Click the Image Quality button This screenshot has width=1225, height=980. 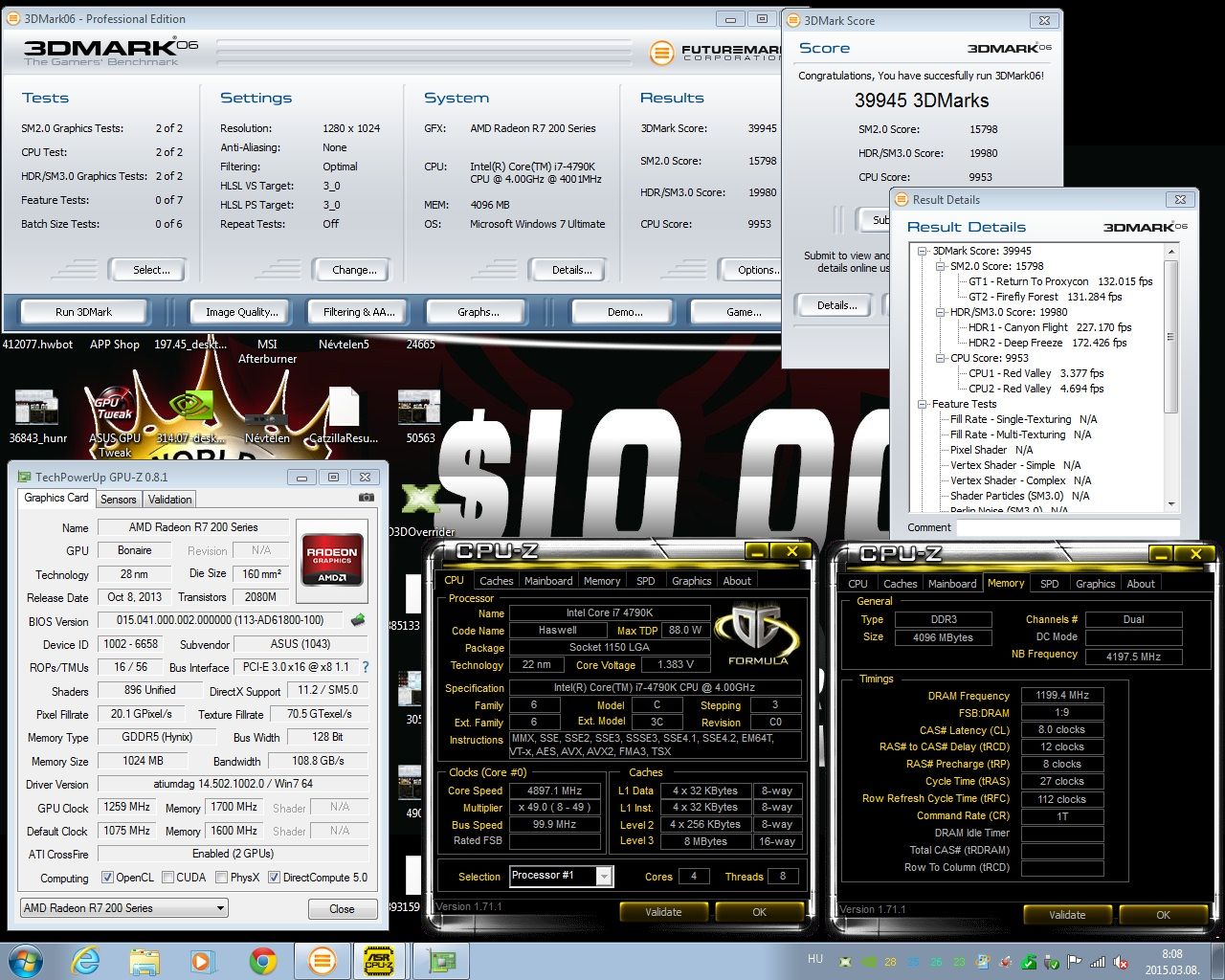[242, 312]
